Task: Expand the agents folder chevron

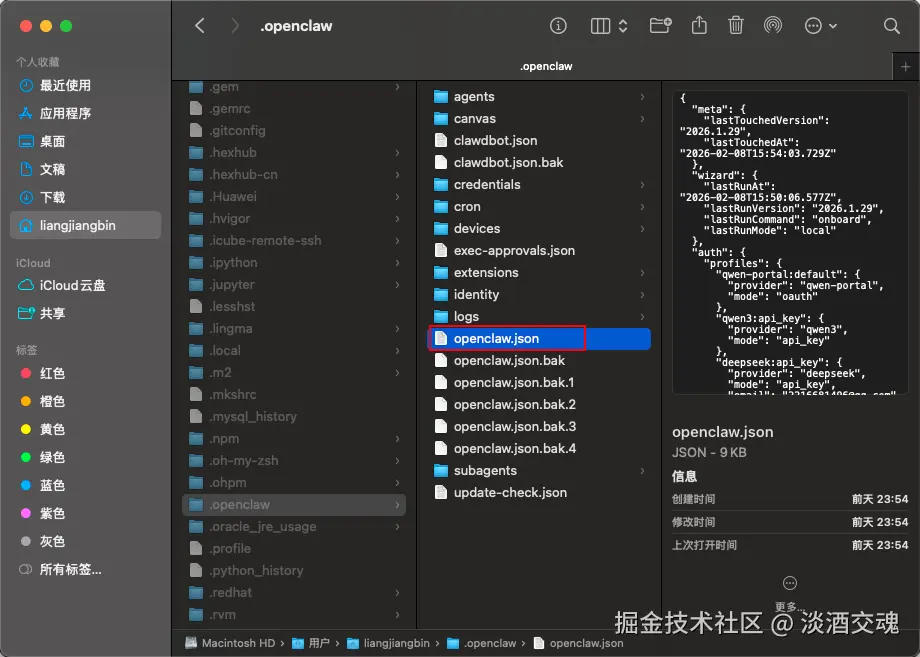Action: coord(642,97)
